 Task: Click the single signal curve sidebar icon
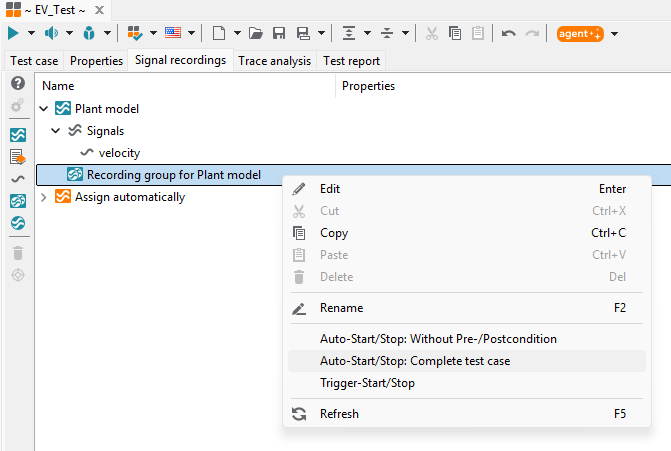[18, 179]
